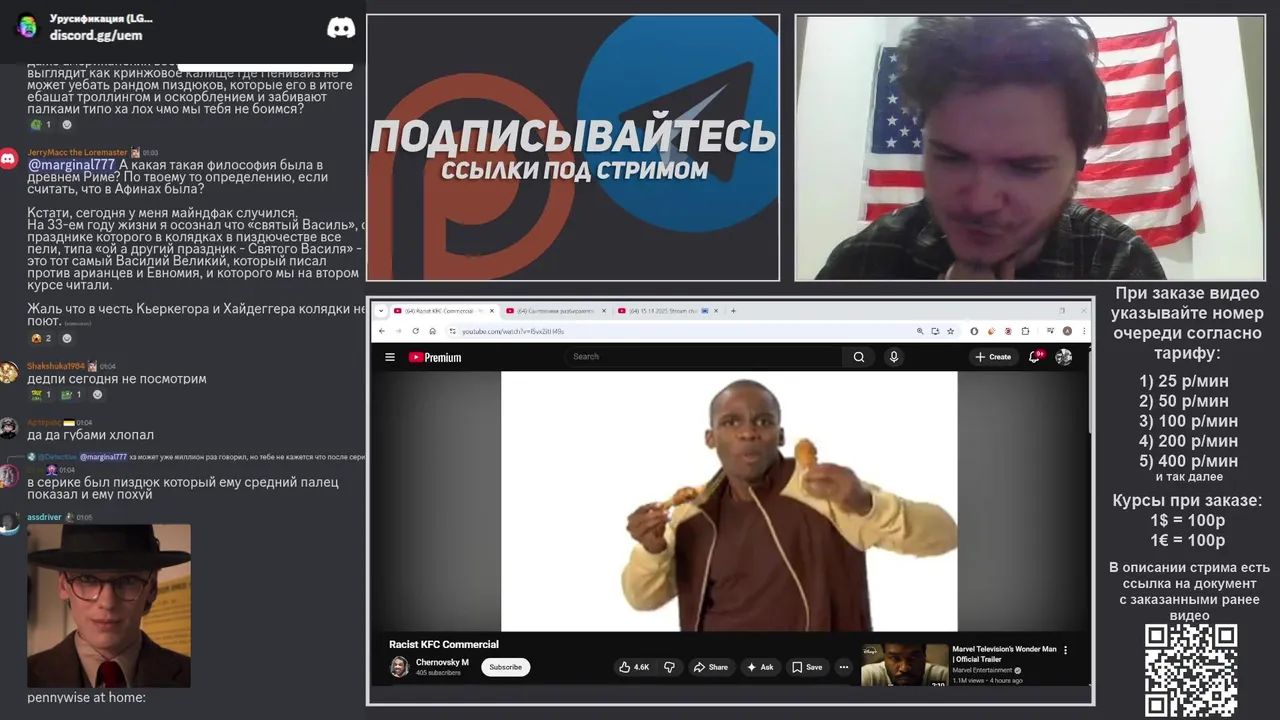Open the YouTube account avatar menu

pyautogui.click(x=1064, y=357)
